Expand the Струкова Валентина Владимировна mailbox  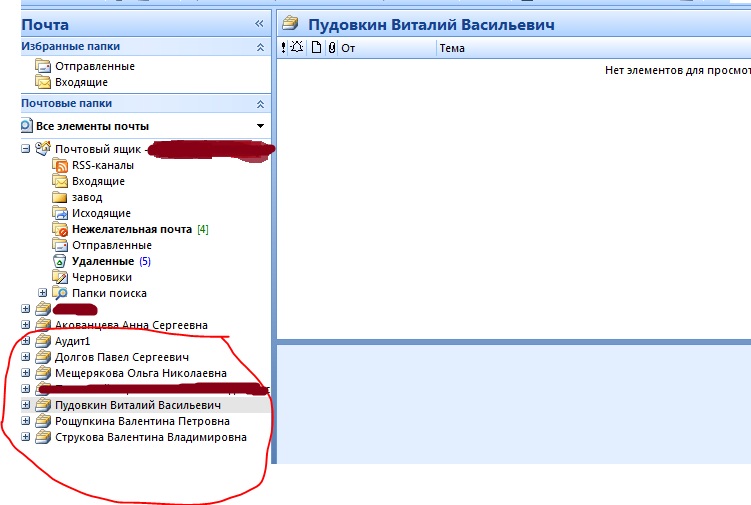pos(25,437)
